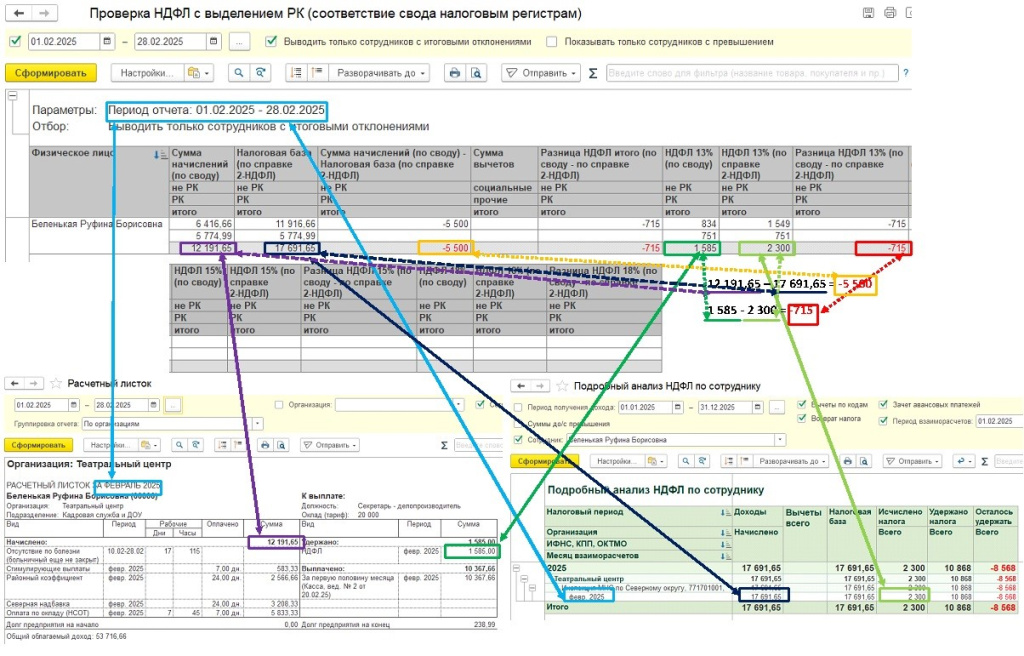Click the print icon in the top report toolbar

pyautogui.click(x=454, y=73)
